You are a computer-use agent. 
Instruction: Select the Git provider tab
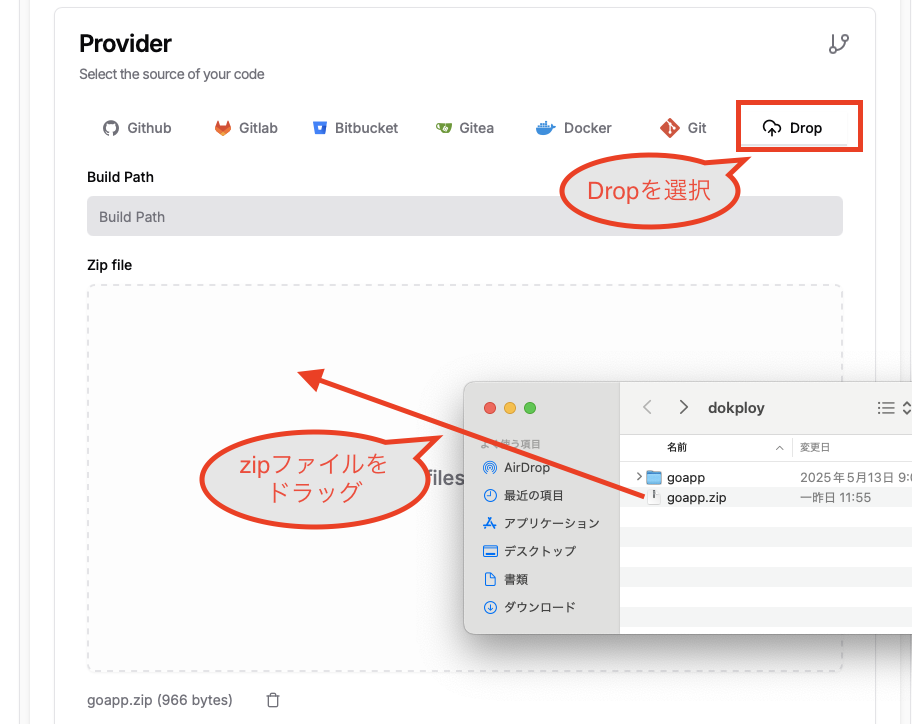click(683, 128)
